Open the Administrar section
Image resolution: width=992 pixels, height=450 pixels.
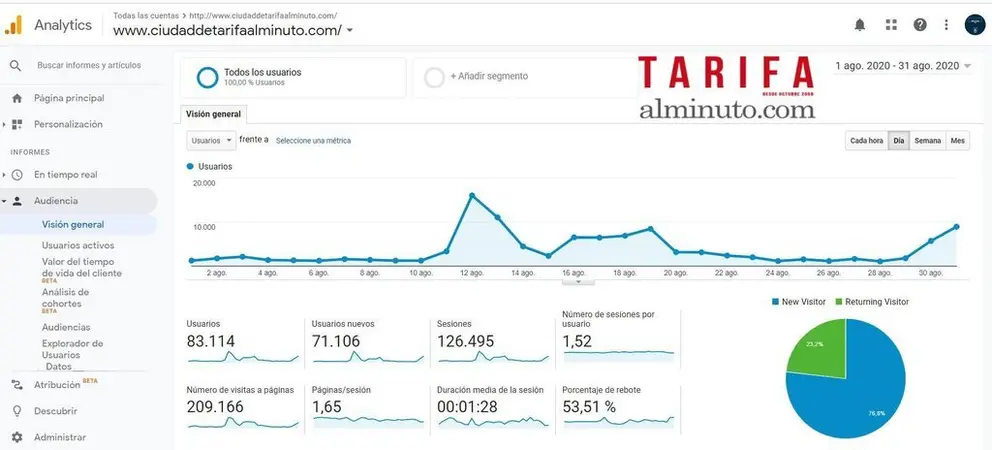point(60,437)
